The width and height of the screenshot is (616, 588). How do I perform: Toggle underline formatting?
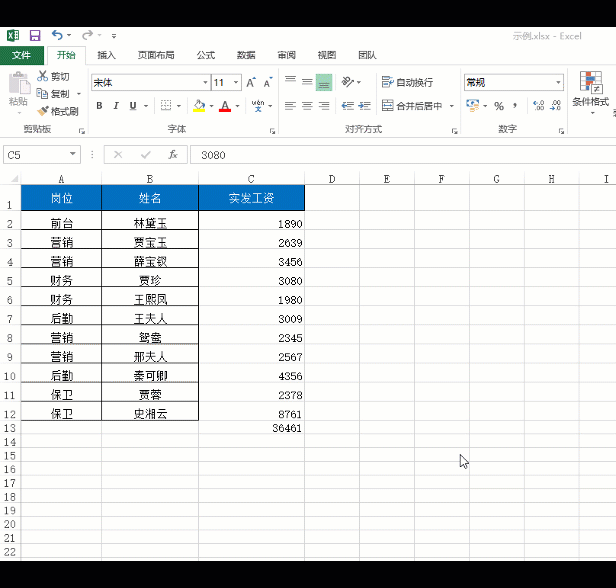tap(133, 106)
